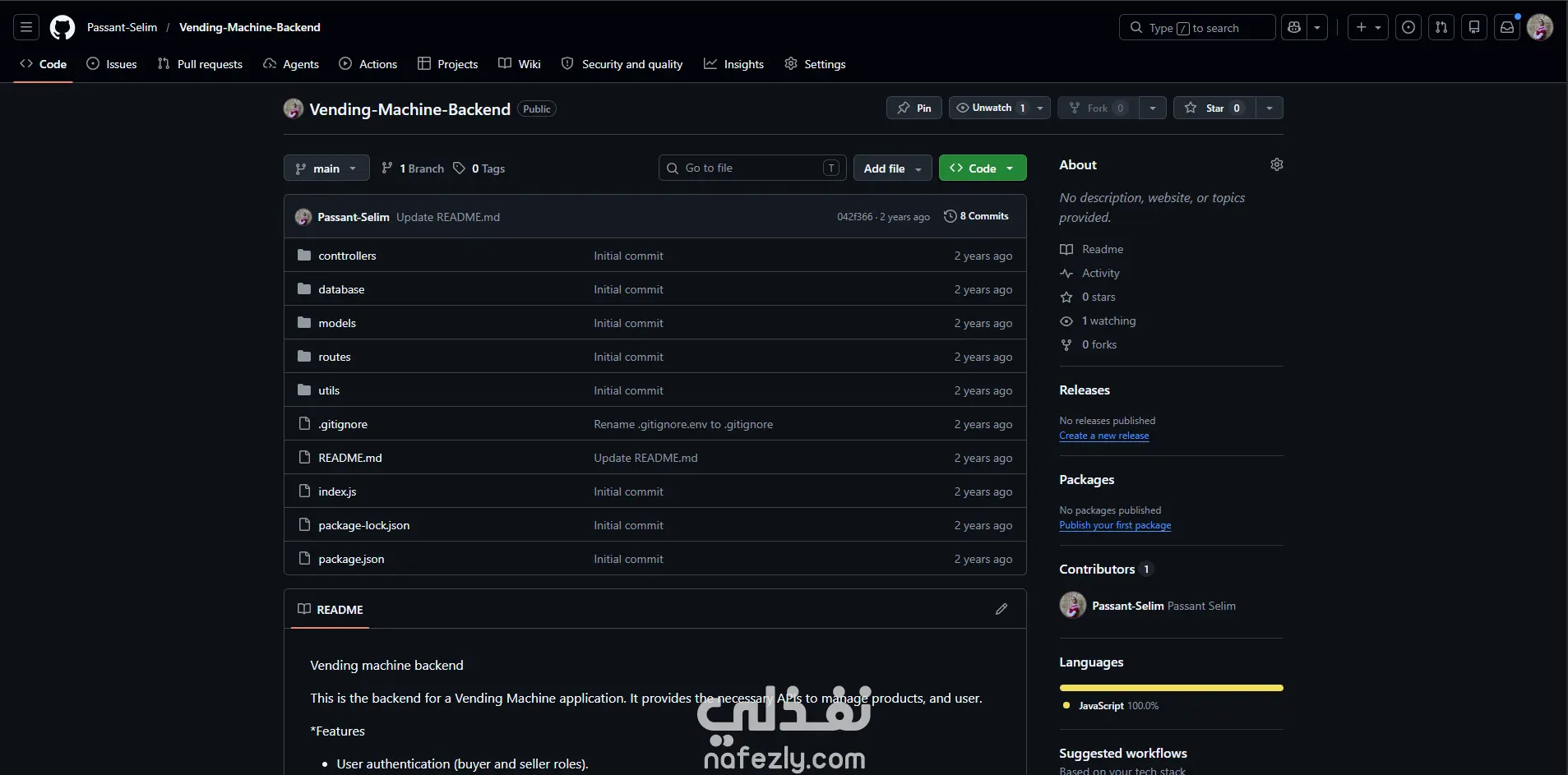Open the Unwatch notifications dropdown

point(1000,108)
